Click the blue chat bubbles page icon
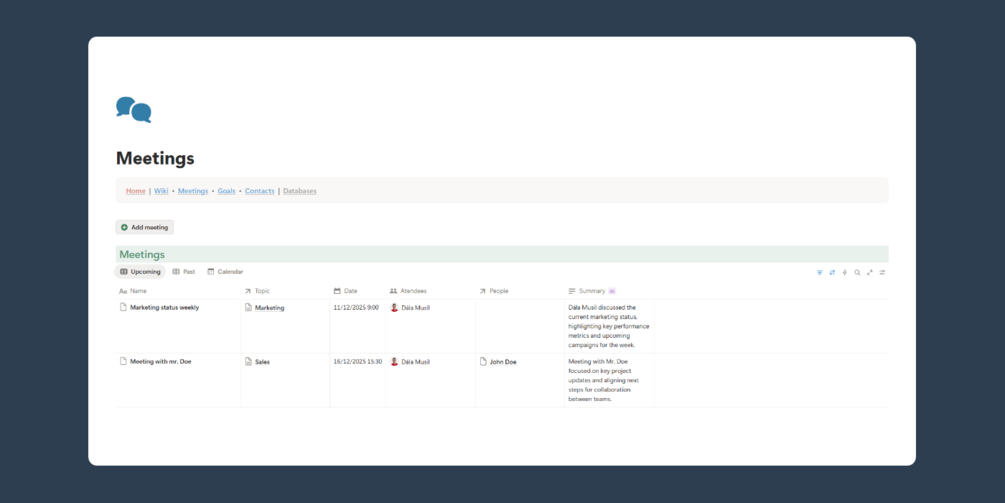Screen dimensions: 1005x503 coord(133,110)
